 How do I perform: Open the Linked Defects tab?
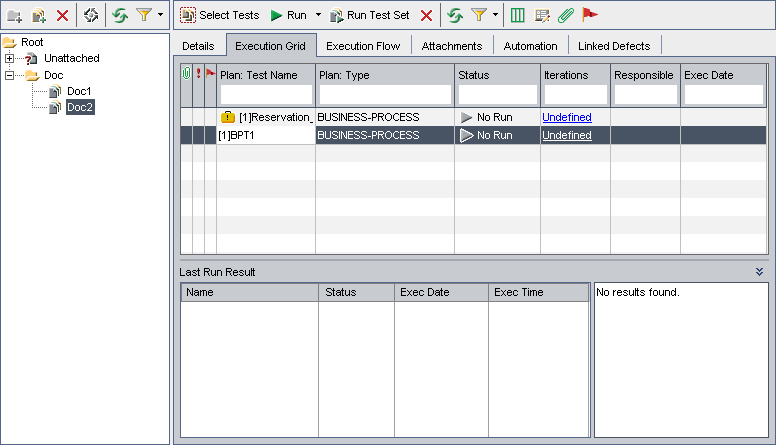614,46
